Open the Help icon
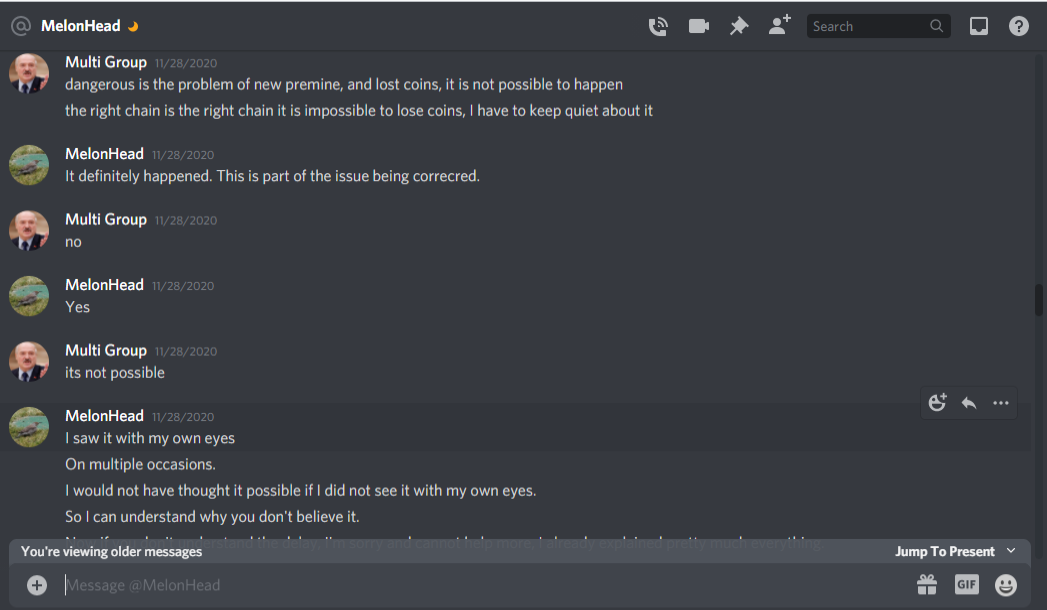This screenshot has height=610, width=1047. point(1019,26)
